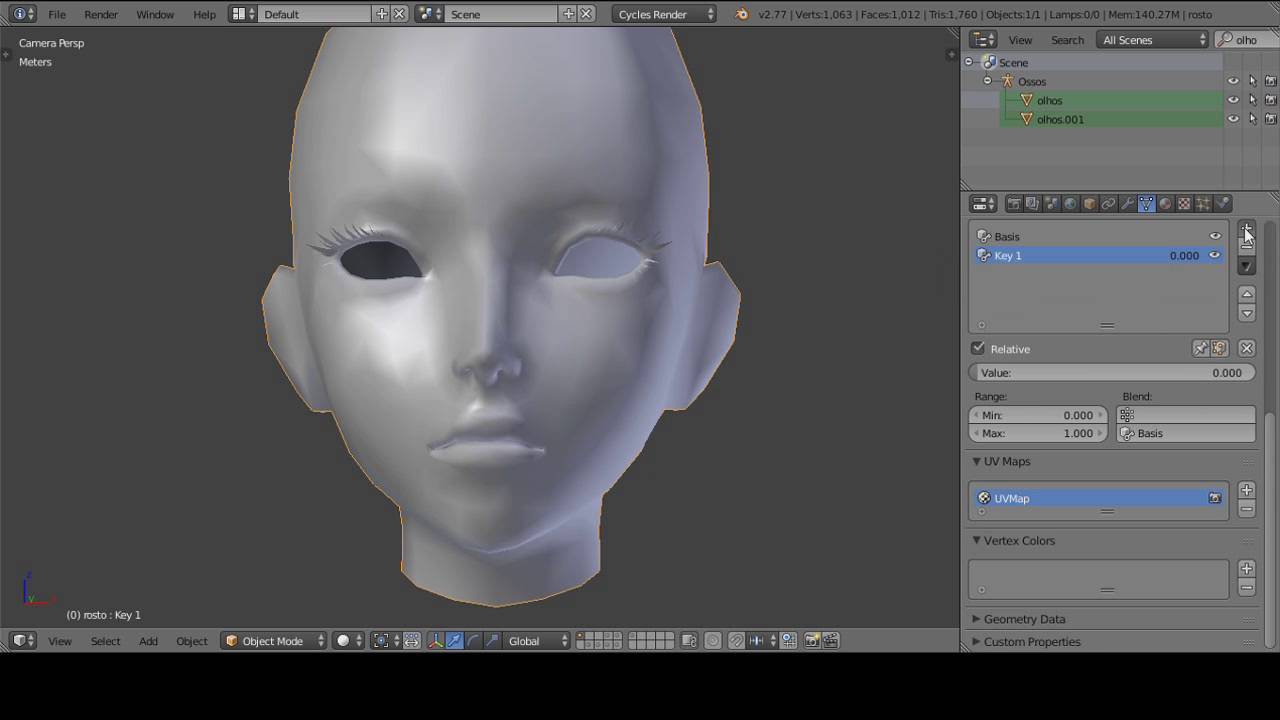
Task: Mute the Key 1 shape key eye
Action: [1215, 256]
